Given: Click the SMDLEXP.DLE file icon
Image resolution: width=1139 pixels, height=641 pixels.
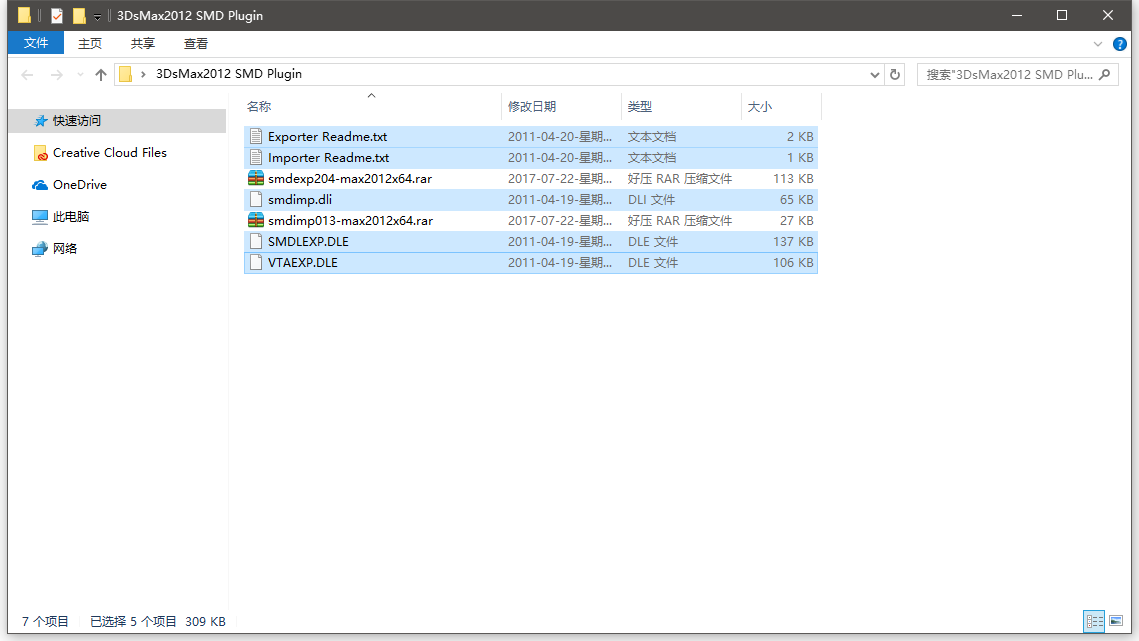Looking at the screenshot, I should coord(256,242).
